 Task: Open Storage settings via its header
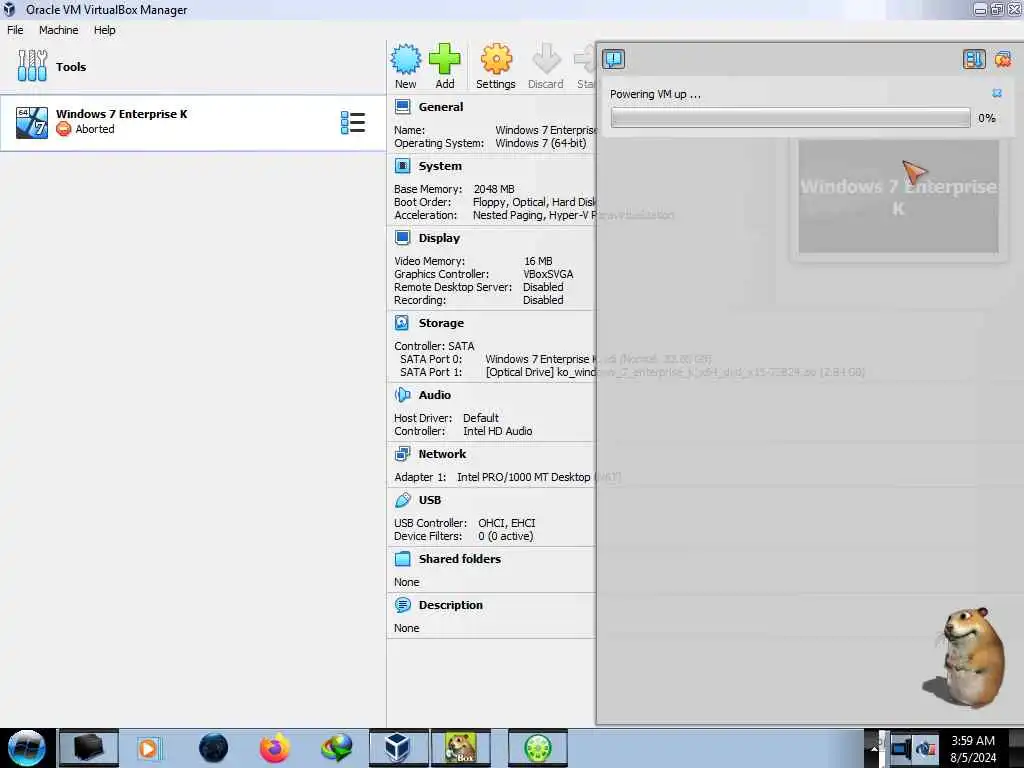pyautogui.click(x=441, y=323)
